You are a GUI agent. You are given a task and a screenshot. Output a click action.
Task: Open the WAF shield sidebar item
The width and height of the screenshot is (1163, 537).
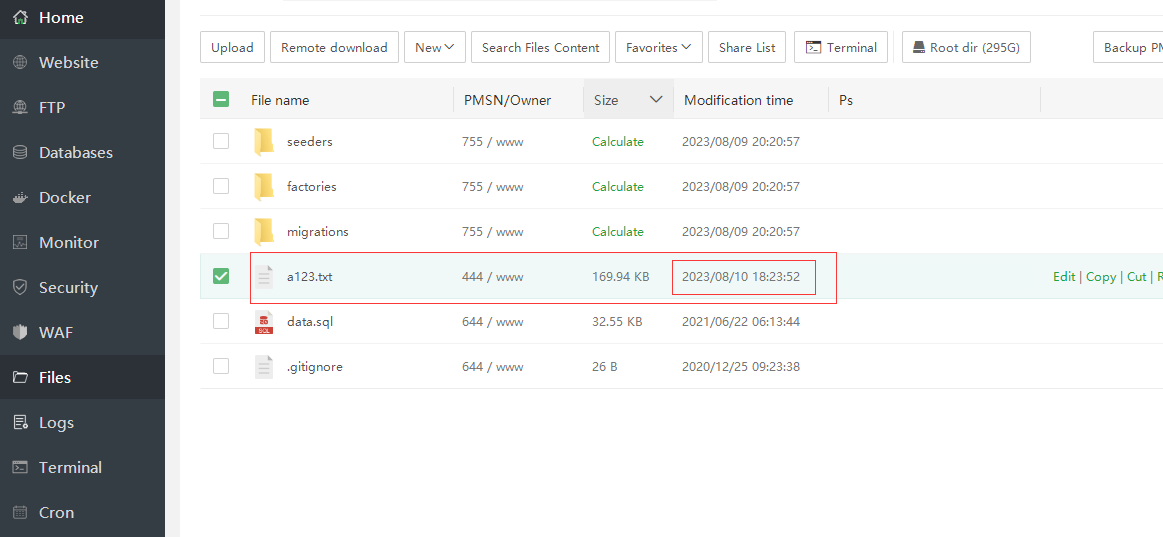55,333
